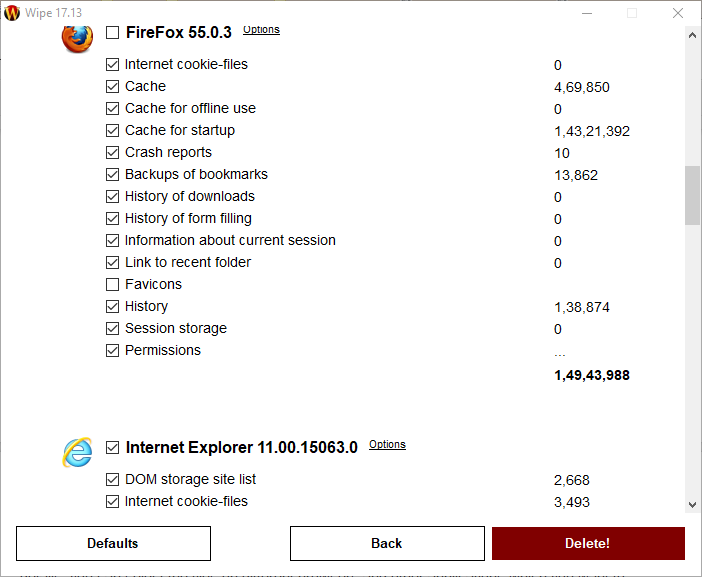Click the red Delete! button
Viewport: 702px width, 577px height.
[588, 543]
